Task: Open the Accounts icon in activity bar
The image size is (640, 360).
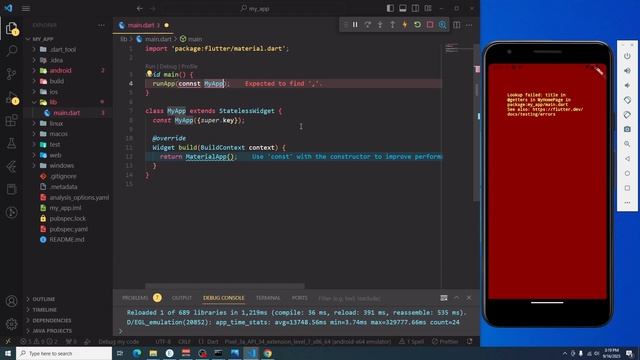Action: (11, 301)
